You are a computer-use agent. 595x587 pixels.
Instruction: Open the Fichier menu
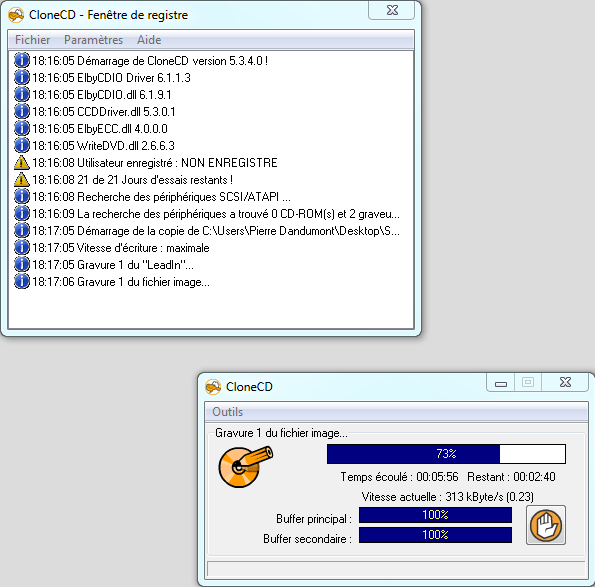(x=33, y=40)
